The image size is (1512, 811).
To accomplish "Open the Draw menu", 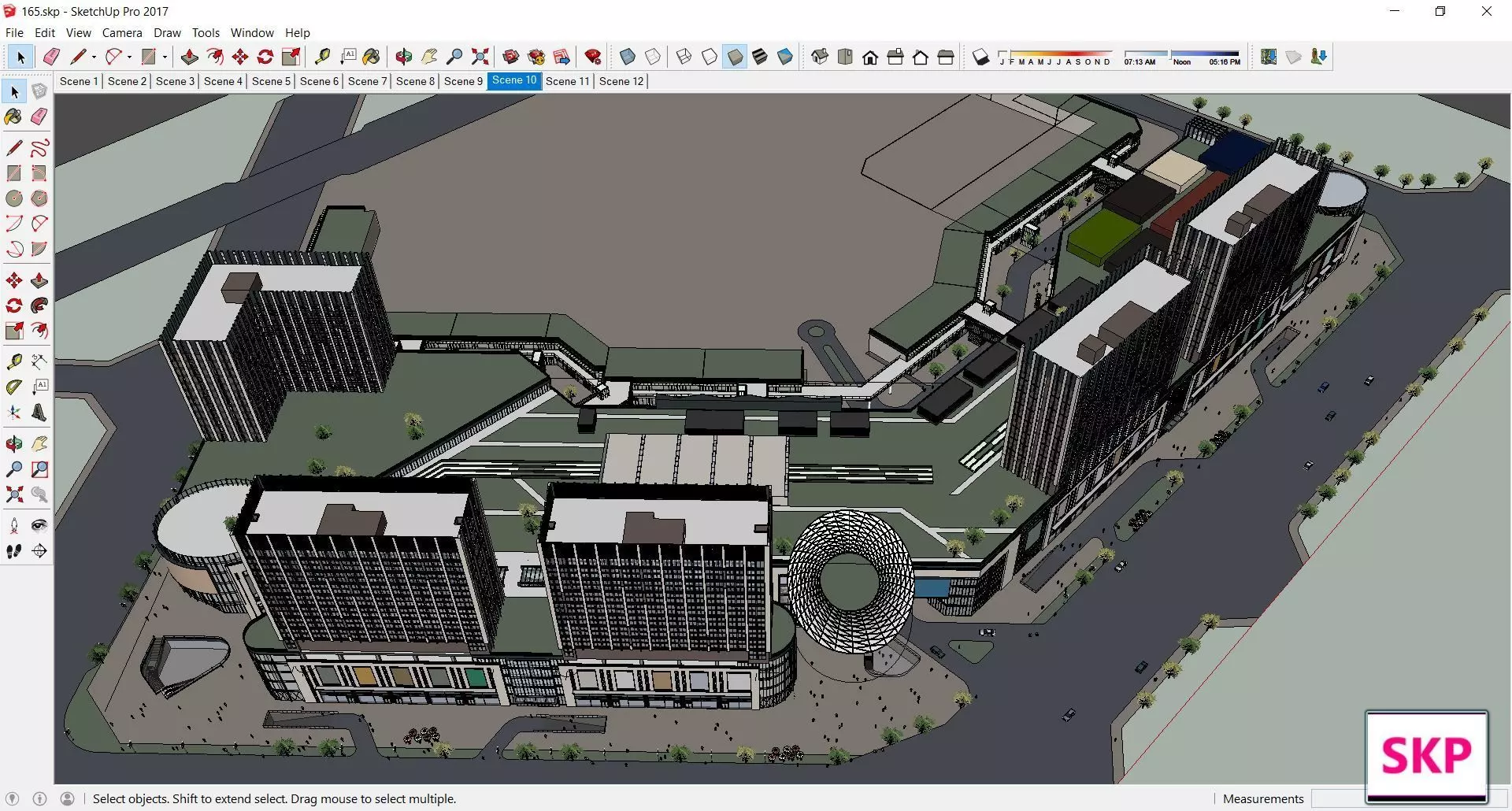I will [x=167, y=33].
